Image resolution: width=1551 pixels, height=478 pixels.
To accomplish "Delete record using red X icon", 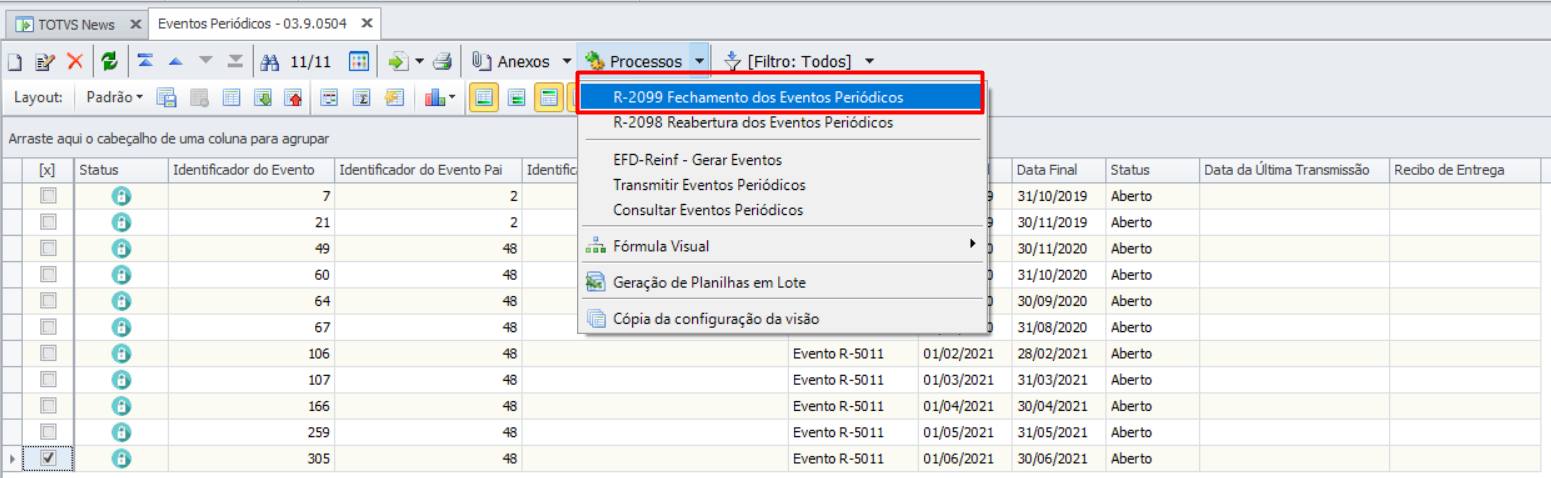I will 75,62.
